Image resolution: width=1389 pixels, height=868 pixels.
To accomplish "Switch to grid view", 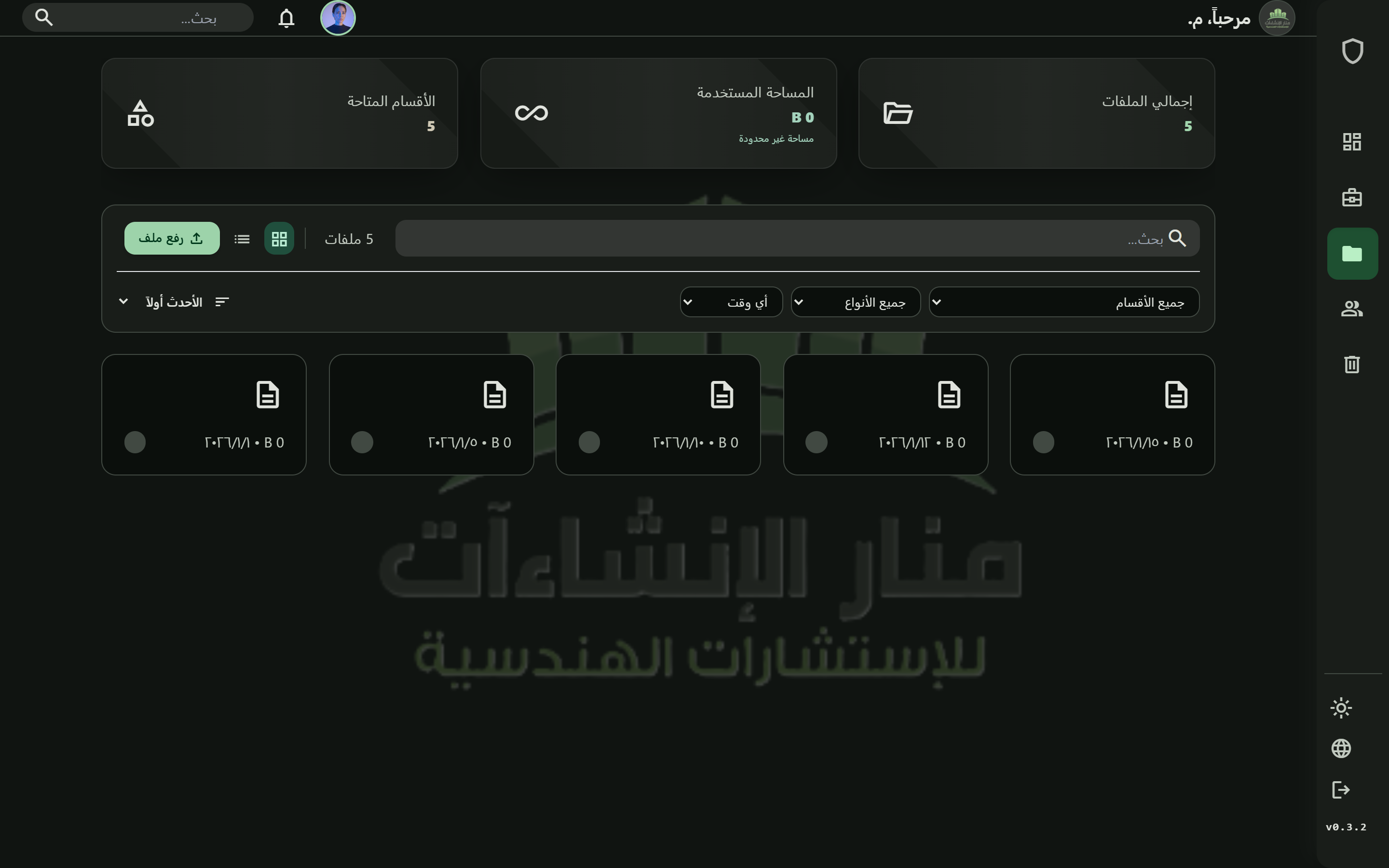I will point(279,239).
